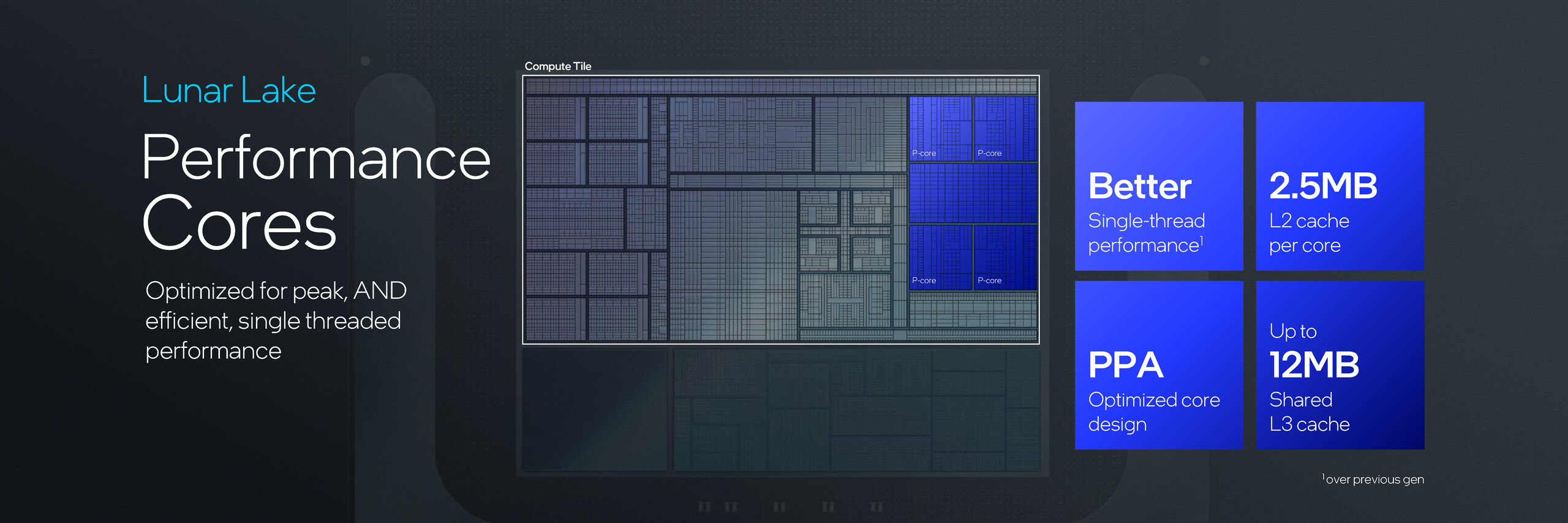Select the 2.5MB L2 cache per core tile
The height and width of the screenshot is (523, 1568).
pos(1340,186)
